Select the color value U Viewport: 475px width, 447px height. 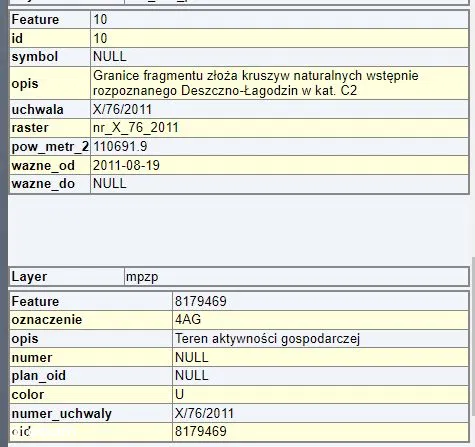pos(320,395)
